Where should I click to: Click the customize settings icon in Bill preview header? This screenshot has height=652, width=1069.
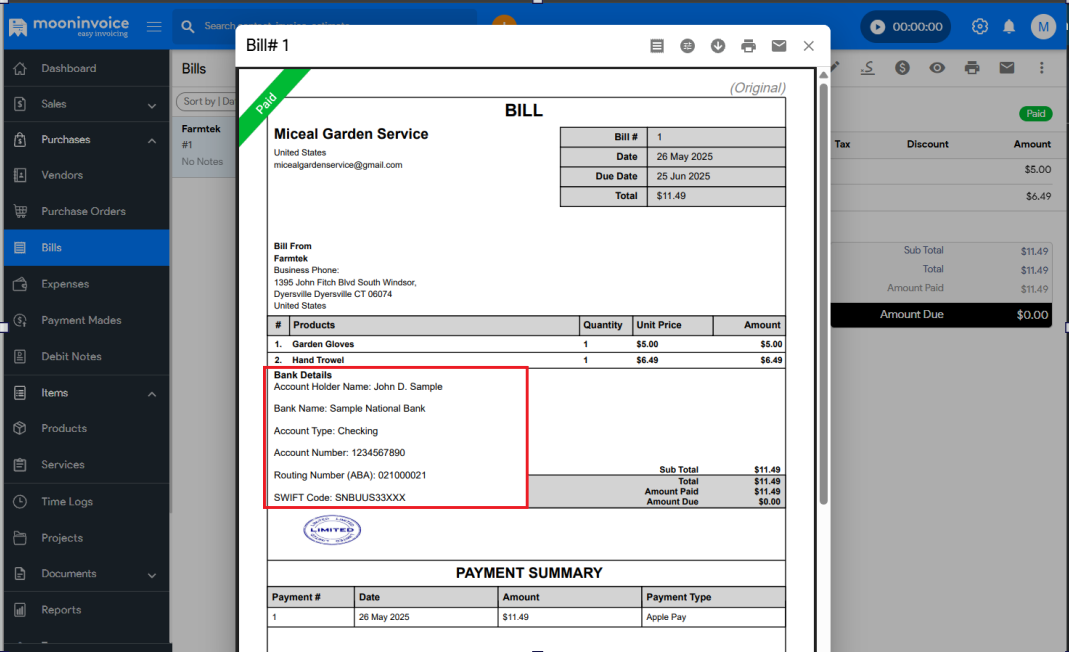tap(687, 46)
